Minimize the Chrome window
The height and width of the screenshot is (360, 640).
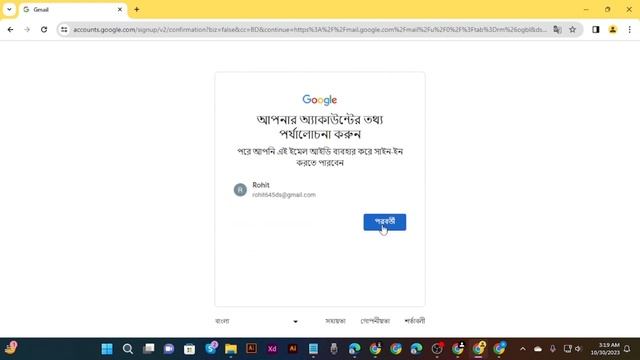(586, 9)
